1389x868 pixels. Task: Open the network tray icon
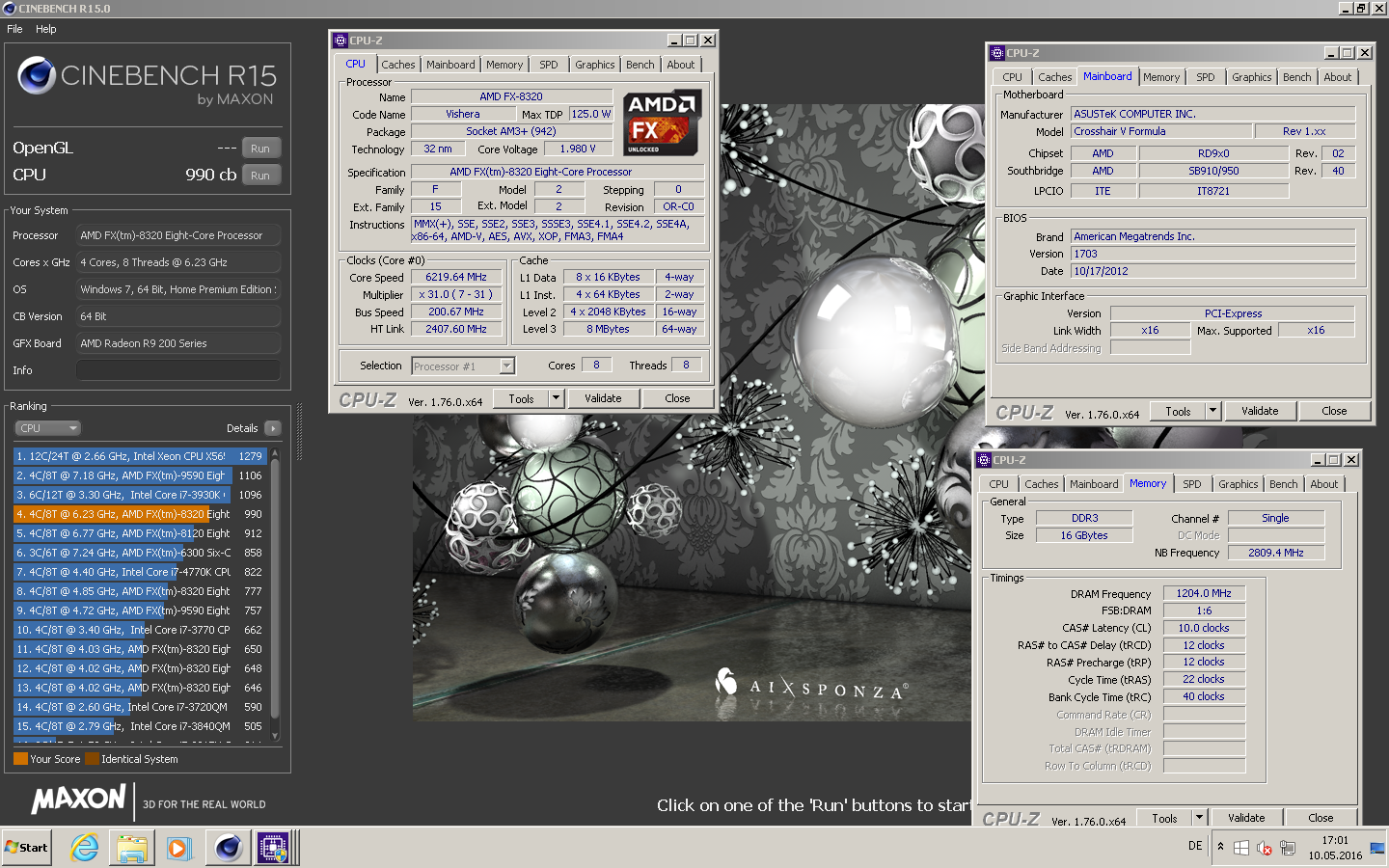tap(1288, 848)
